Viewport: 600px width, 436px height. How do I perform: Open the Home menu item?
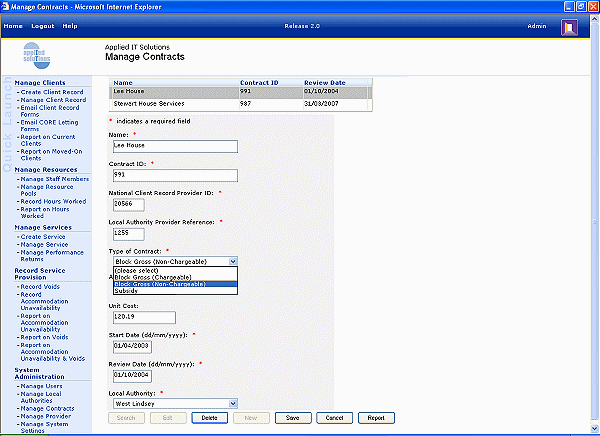pyautogui.click(x=13, y=25)
